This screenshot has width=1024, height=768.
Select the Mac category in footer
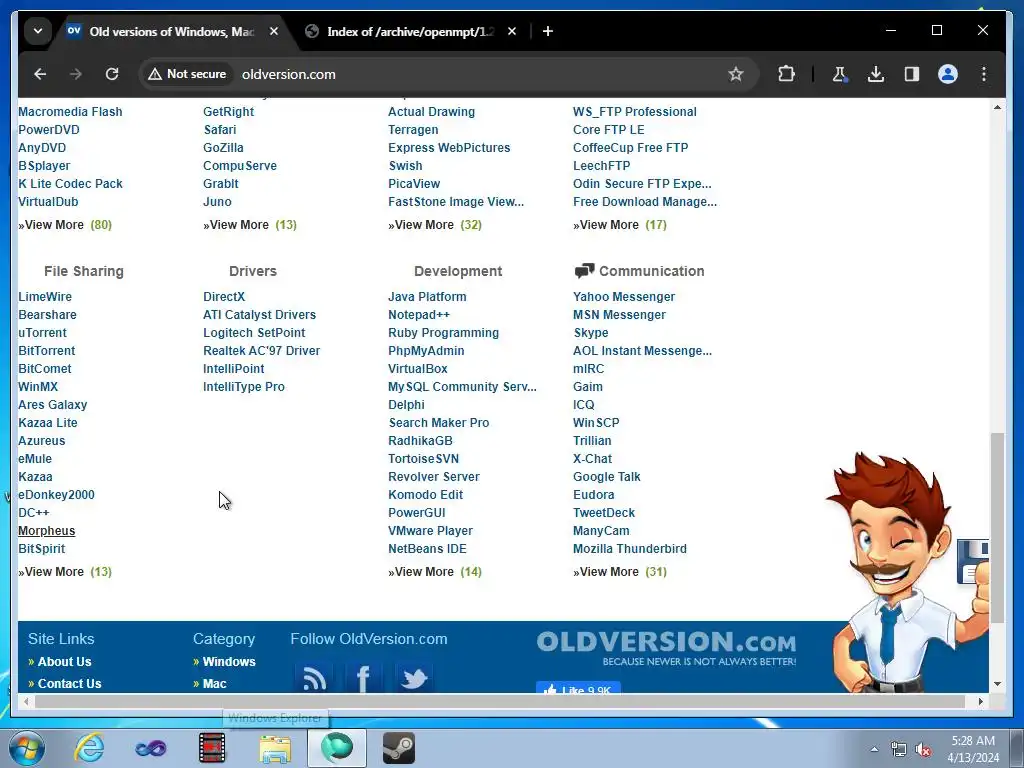click(214, 684)
